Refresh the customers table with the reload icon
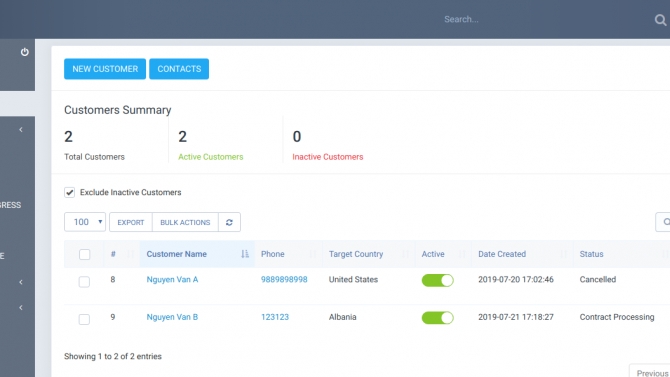Screen dimensions: 670x377 pos(229,222)
